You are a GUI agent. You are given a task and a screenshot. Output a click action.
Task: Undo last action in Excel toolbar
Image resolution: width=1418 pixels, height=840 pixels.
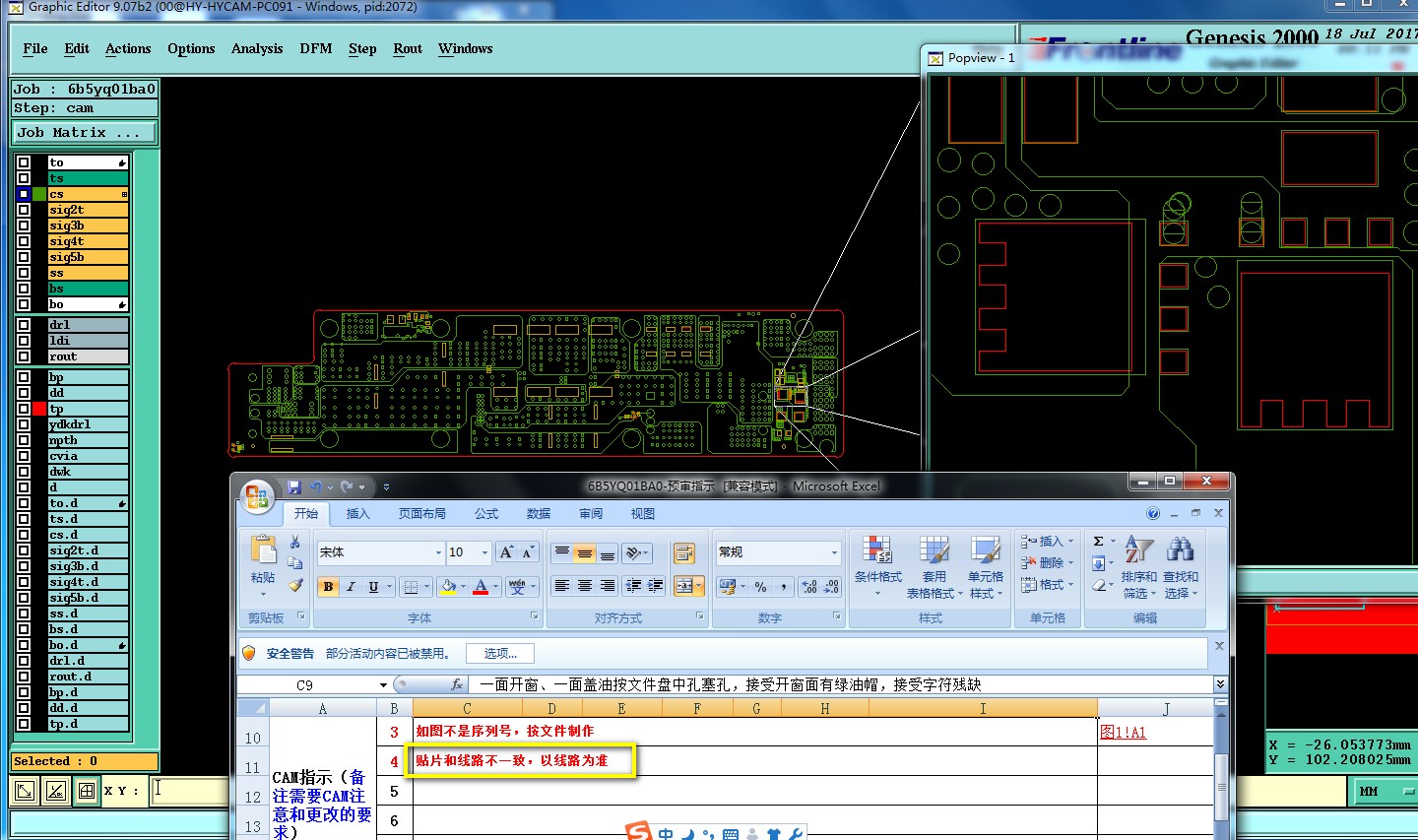pyautogui.click(x=316, y=486)
